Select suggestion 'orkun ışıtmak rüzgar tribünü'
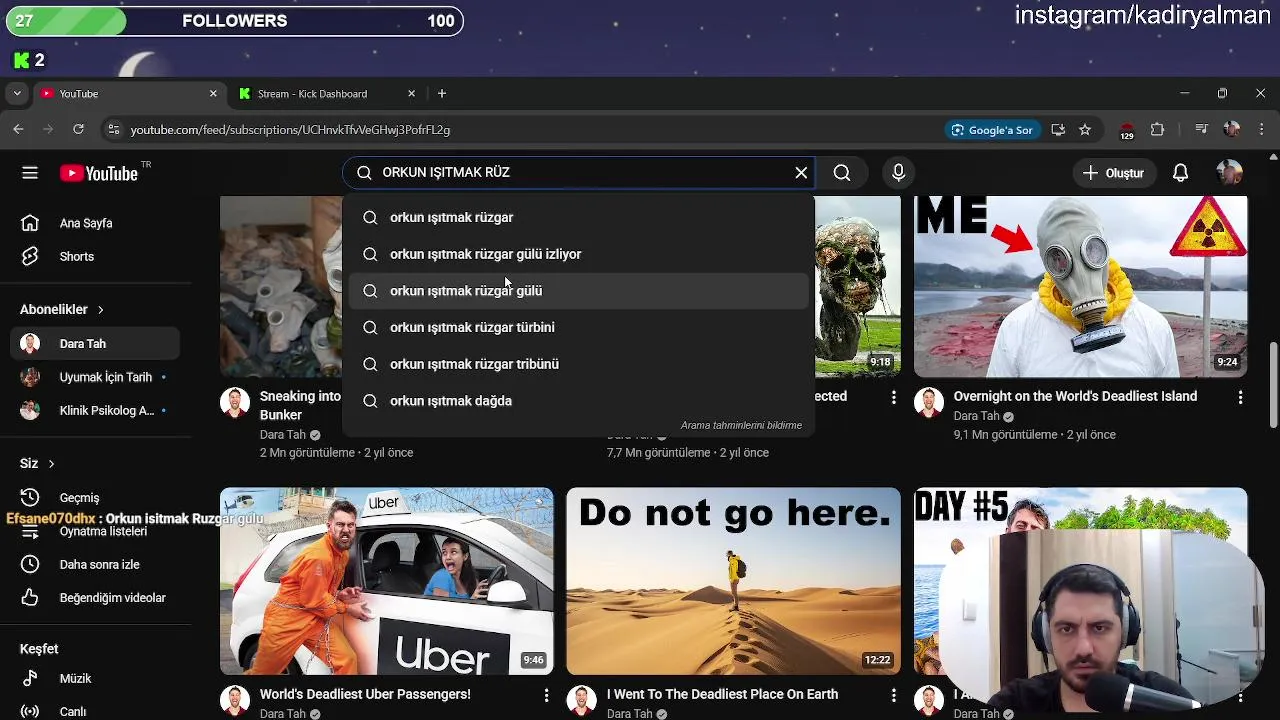Viewport: 1280px width, 720px height. pos(579,364)
